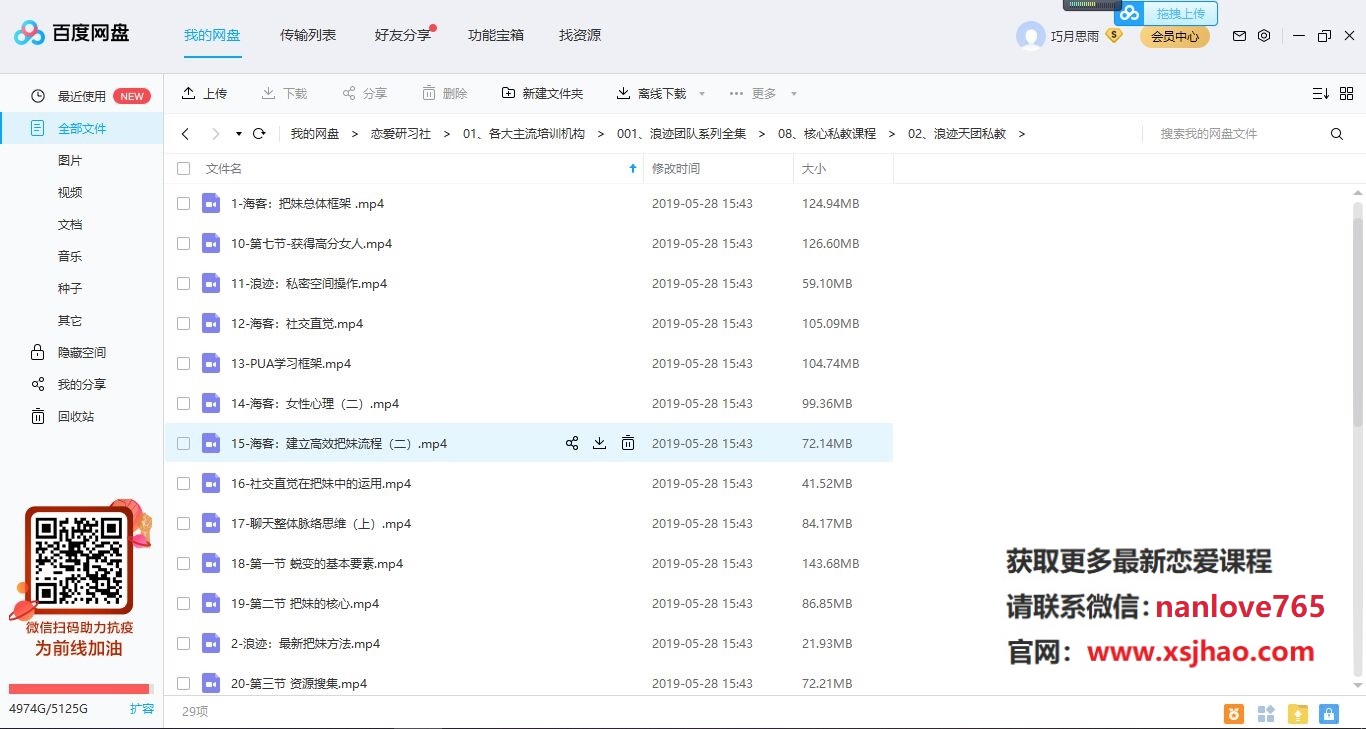Image resolution: width=1366 pixels, height=729 pixels.
Task: Download the 15-海客 file using row icon
Action: 600,443
